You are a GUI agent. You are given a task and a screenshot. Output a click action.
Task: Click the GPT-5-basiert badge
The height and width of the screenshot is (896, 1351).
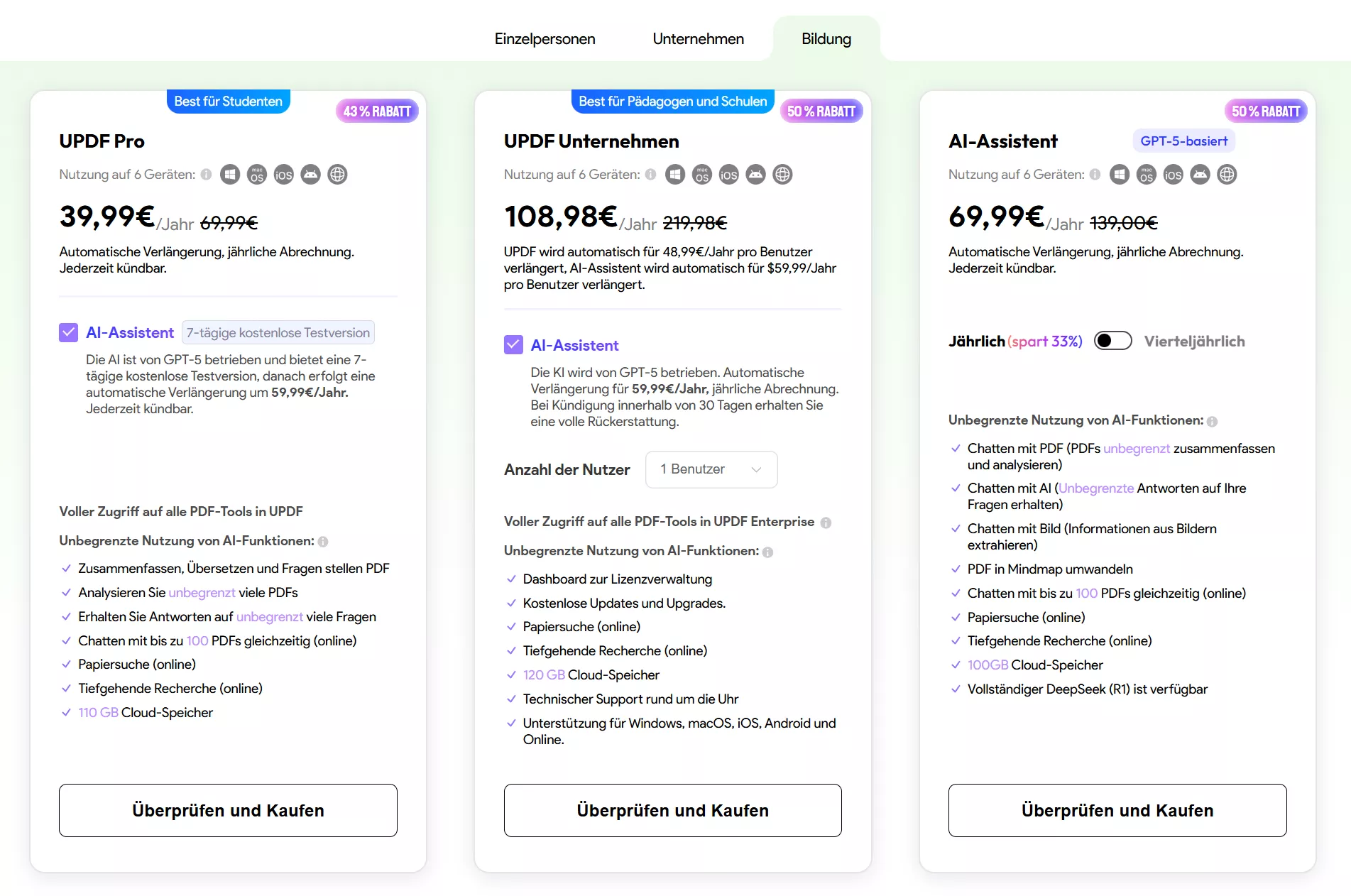click(1183, 141)
